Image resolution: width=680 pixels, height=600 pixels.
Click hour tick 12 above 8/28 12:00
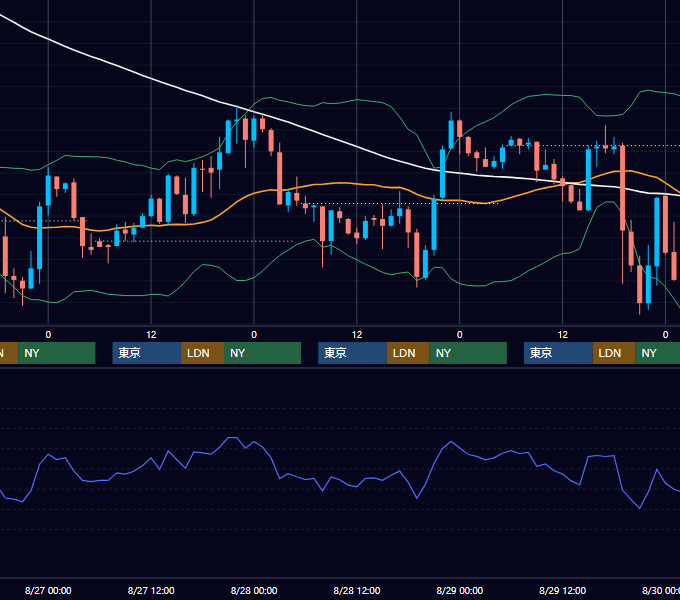pos(357,335)
